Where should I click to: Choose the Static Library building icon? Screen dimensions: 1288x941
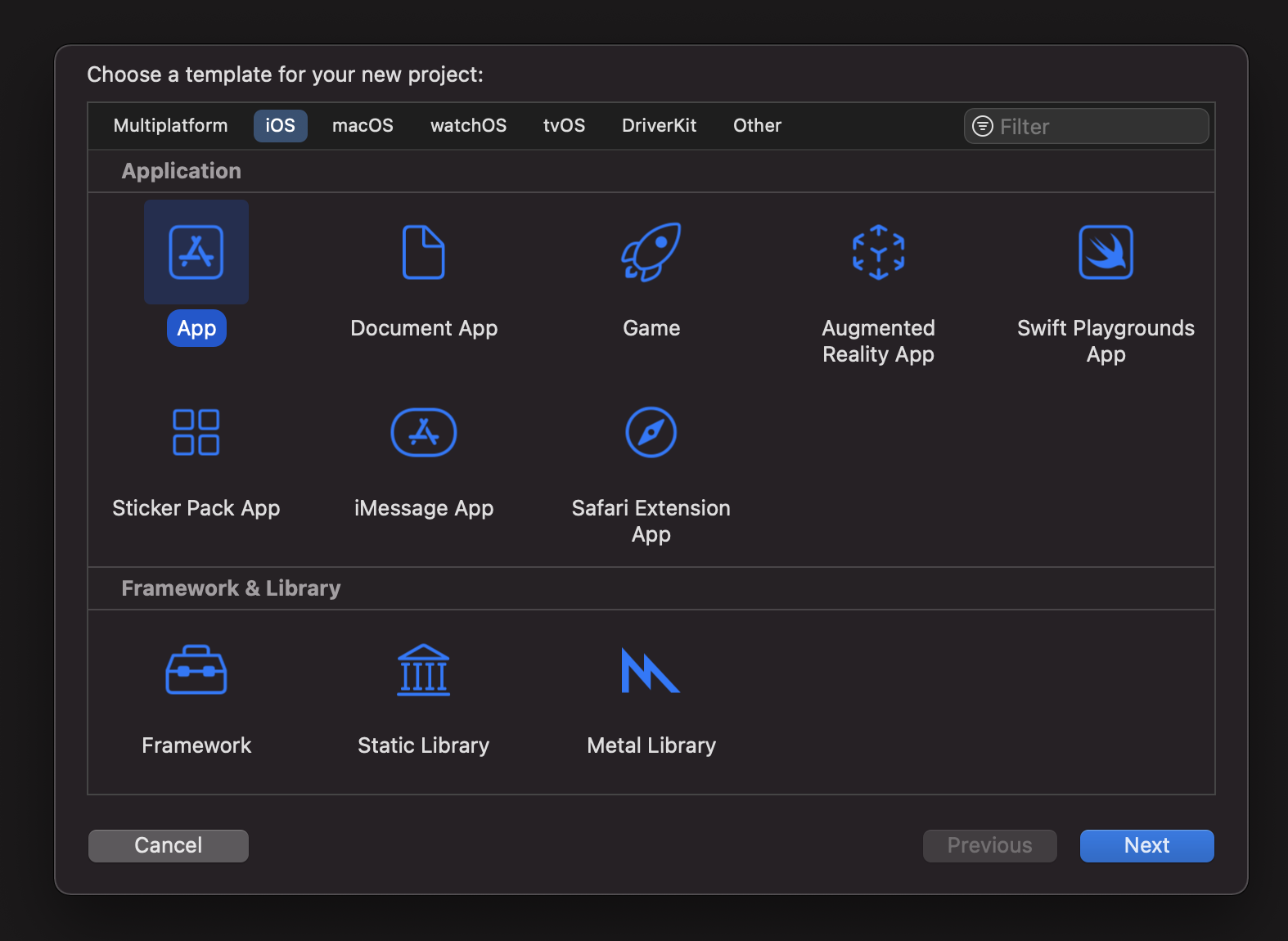[424, 669]
